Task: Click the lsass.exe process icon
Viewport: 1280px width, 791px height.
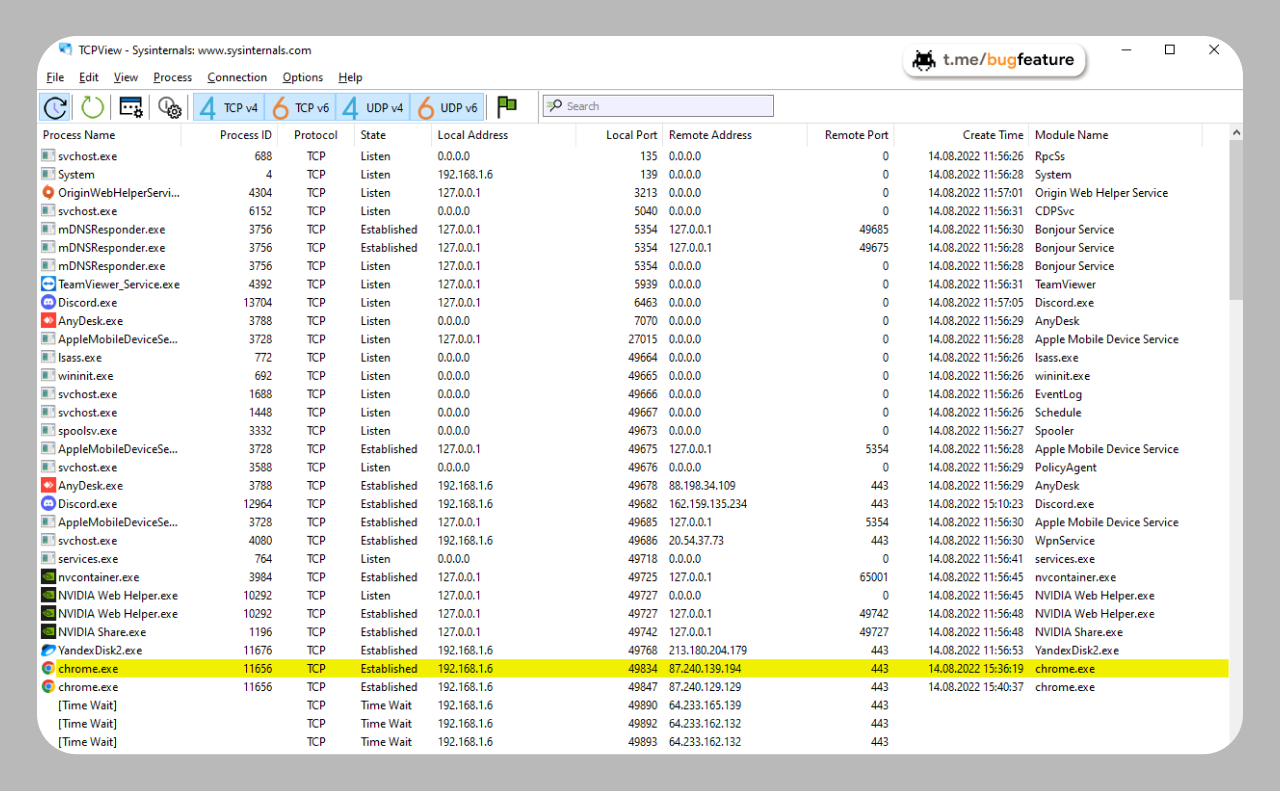Action: coord(48,357)
